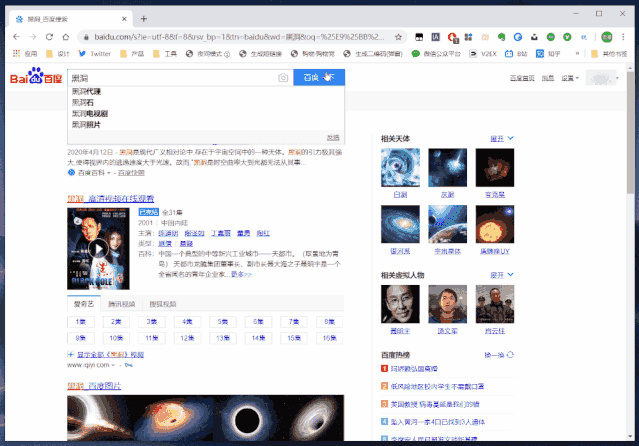Screen dimensions: 639x446
Task: Click the camera image-search icon
Action: (x=283, y=77)
